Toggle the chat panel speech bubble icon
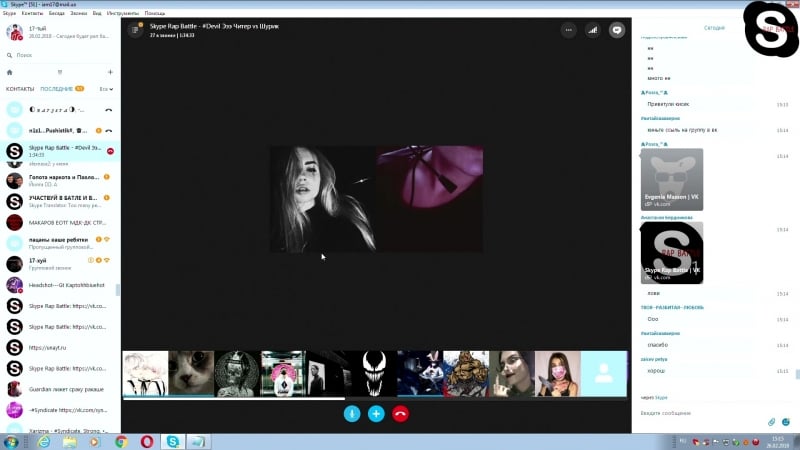 pyautogui.click(x=617, y=30)
